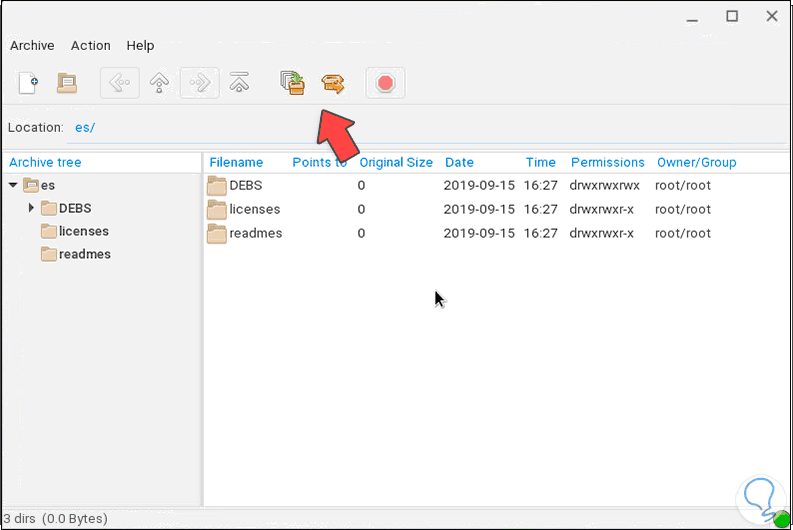Image resolution: width=793 pixels, height=530 pixels.
Task: Open an existing archive via toolbar icon
Action: (67, 83)
